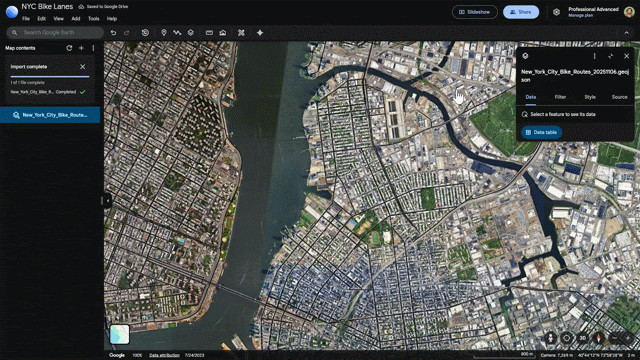Open the map layers tool icon

pyautogui.click(x=191, y=33)
